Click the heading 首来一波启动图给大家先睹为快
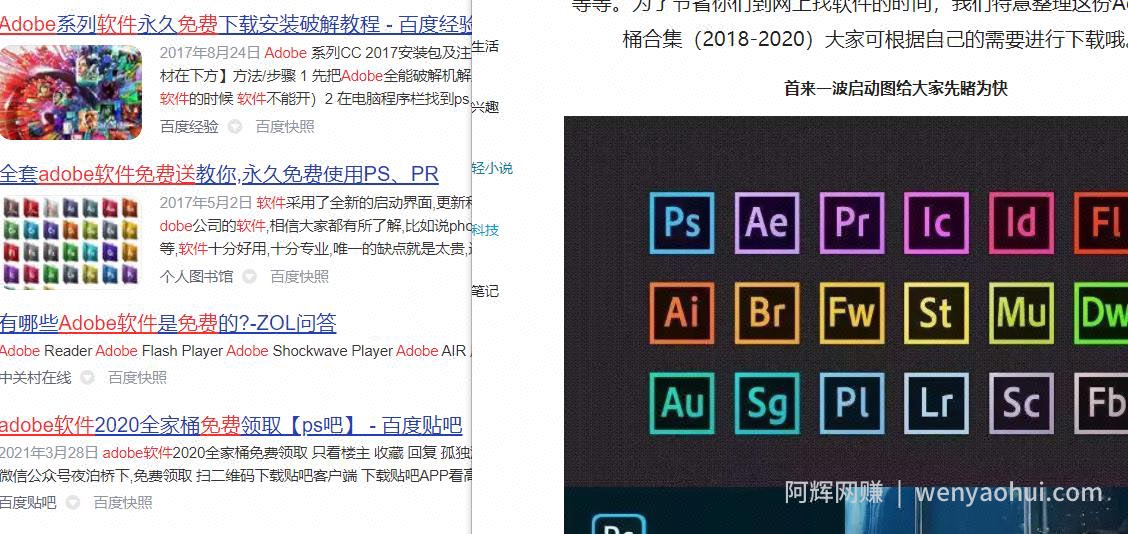 [896, 88]
